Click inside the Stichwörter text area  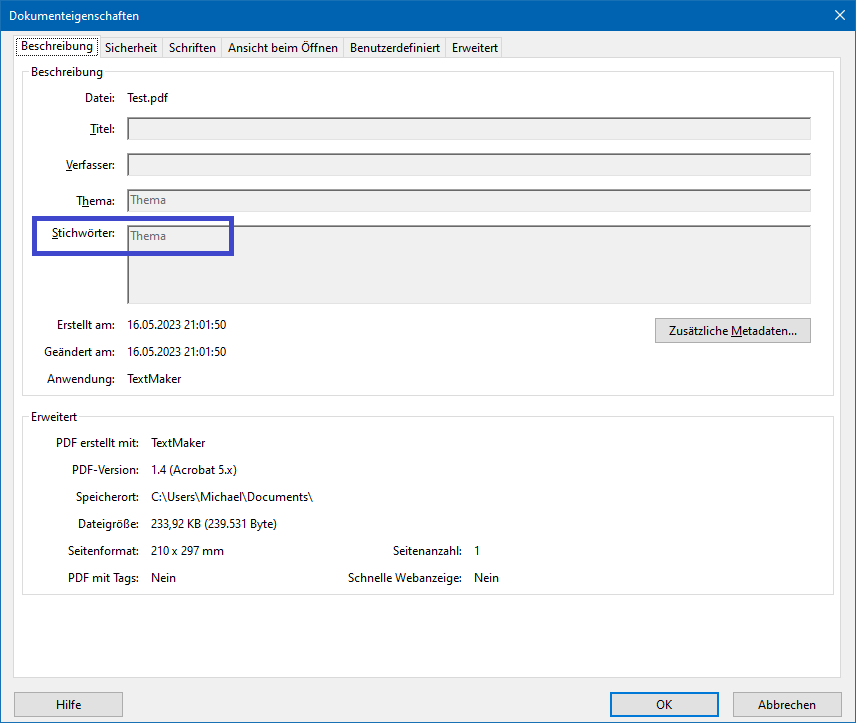[468, 264]
